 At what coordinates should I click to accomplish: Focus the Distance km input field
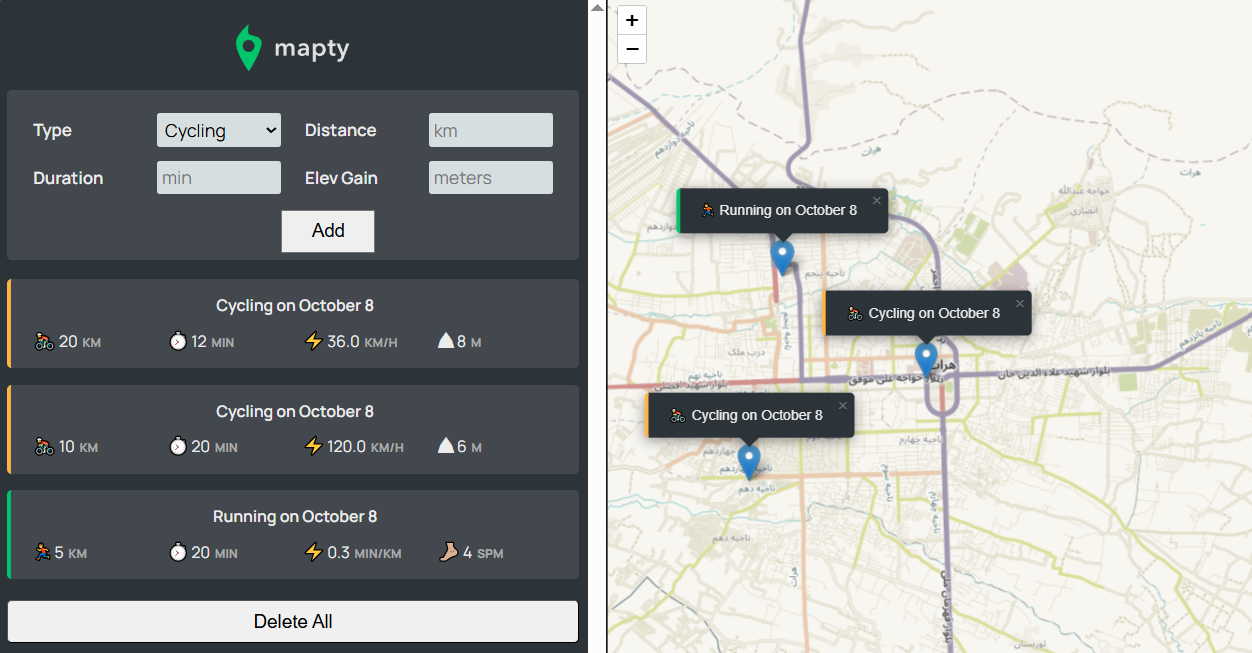(x=490, y=130)
